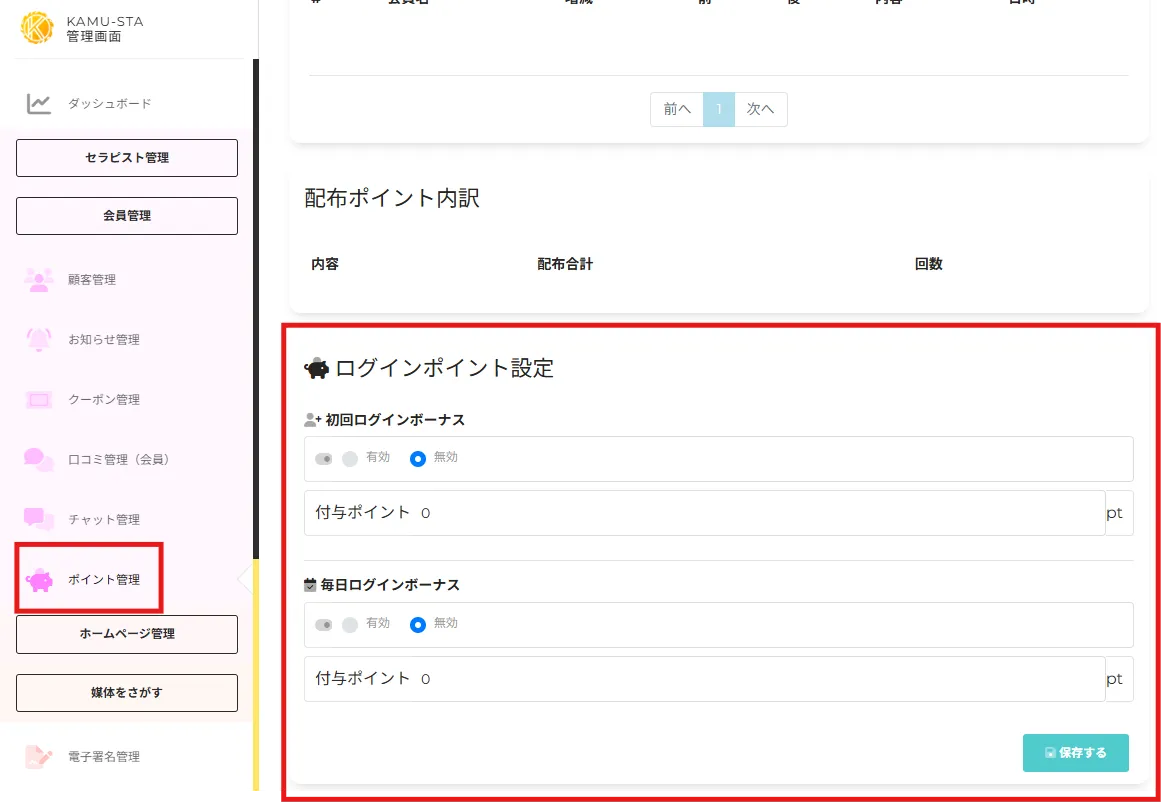Screen dimensions: 1161x803
Task: Expand the ホームページ管理 section
Action: pyautogui.click(x=127, y=634)
